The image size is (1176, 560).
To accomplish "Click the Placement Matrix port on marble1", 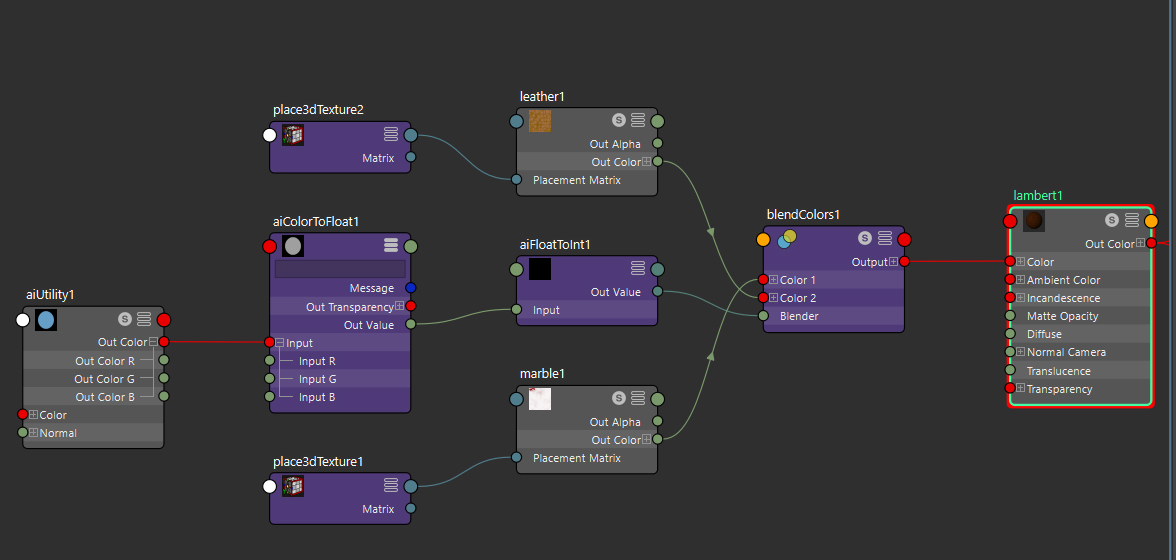I will click(x=516, y=458).
